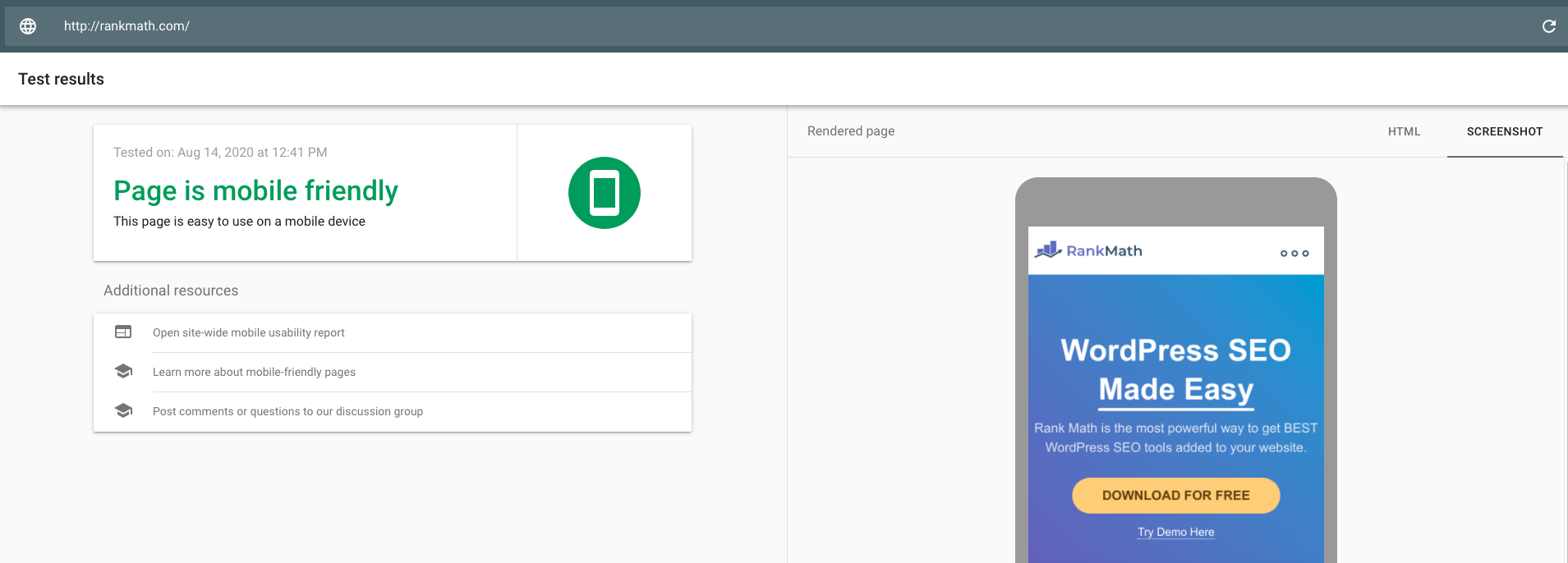The height and width of the screenshot is (563, 1568).
Task: Click the WordPress SEO Made Easy headline
Action: point(1175,369)
